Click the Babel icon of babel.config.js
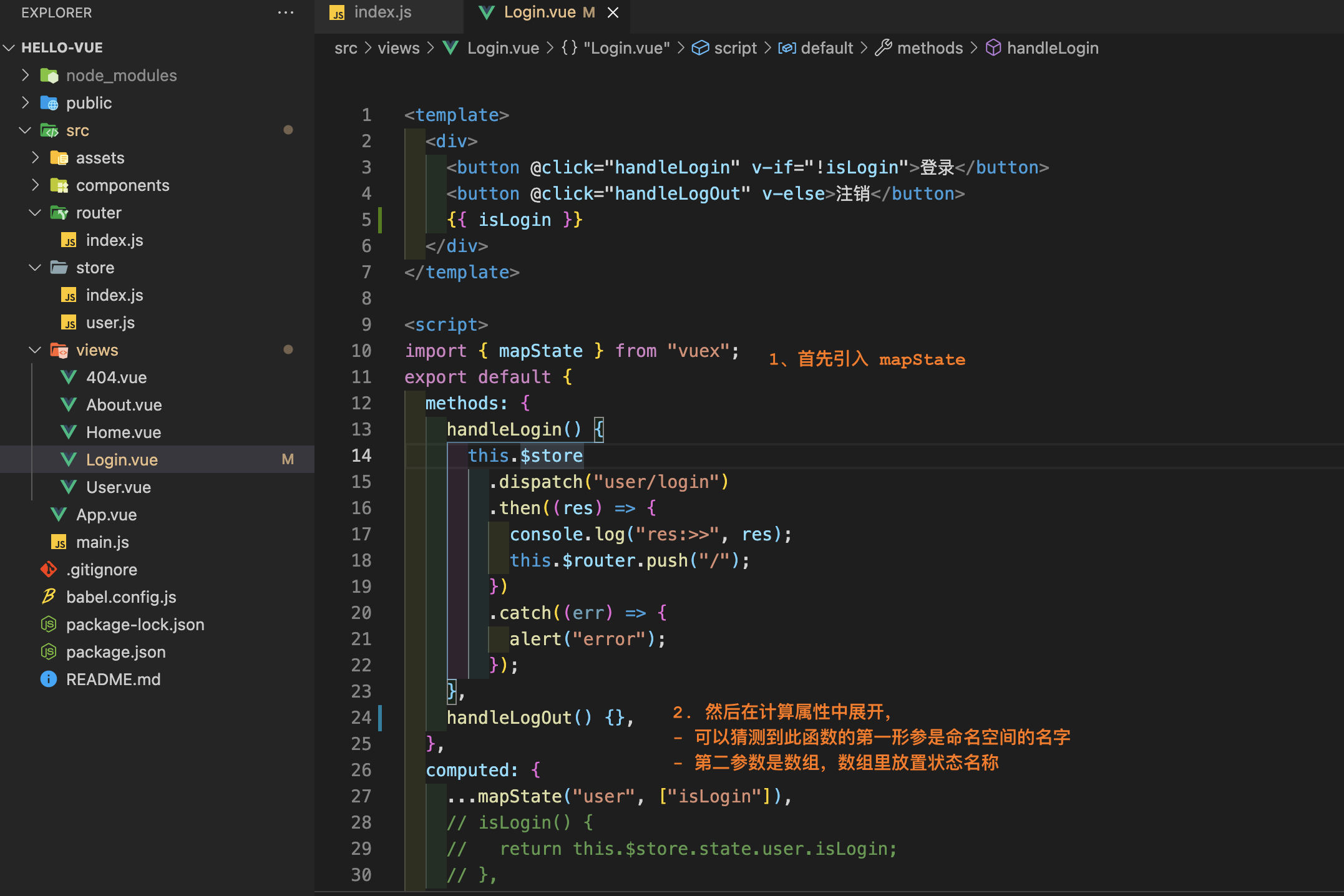1344x896 pixels. click(x=49, y=597)
